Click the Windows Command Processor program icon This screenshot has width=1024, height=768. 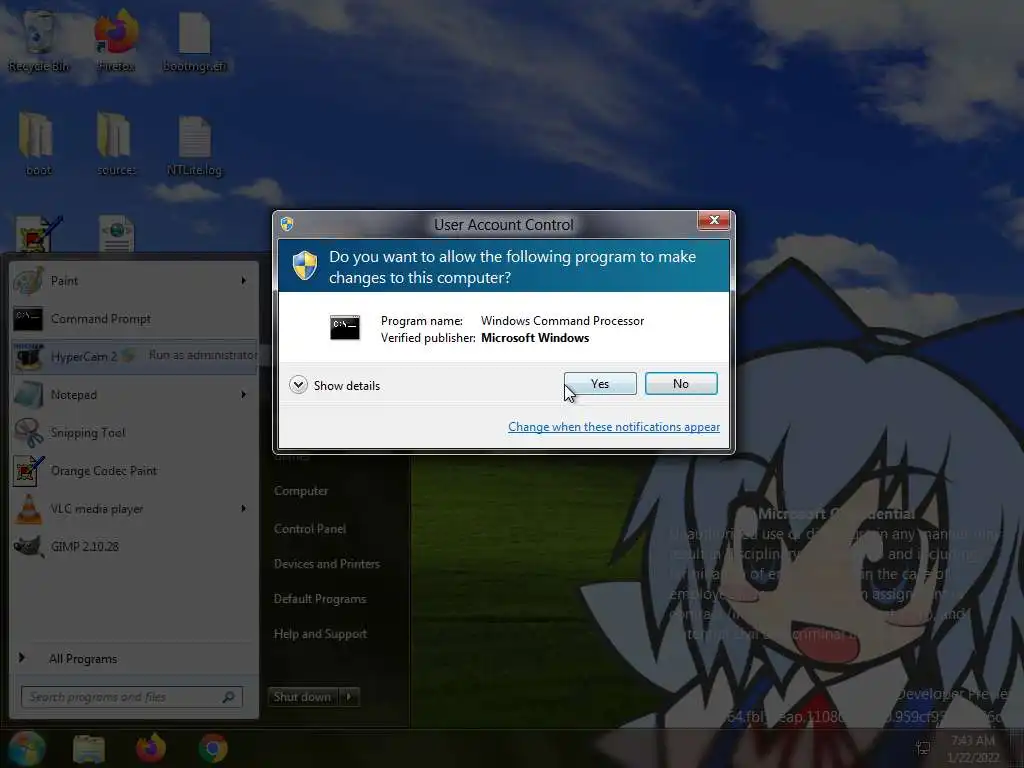click(345, 327)
